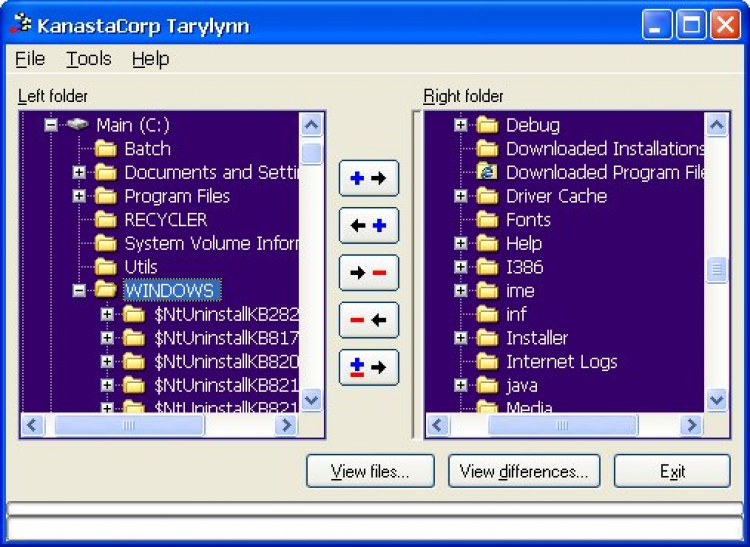
Task: Click the Utils folder icon
Action: click(x=106, y=267)
